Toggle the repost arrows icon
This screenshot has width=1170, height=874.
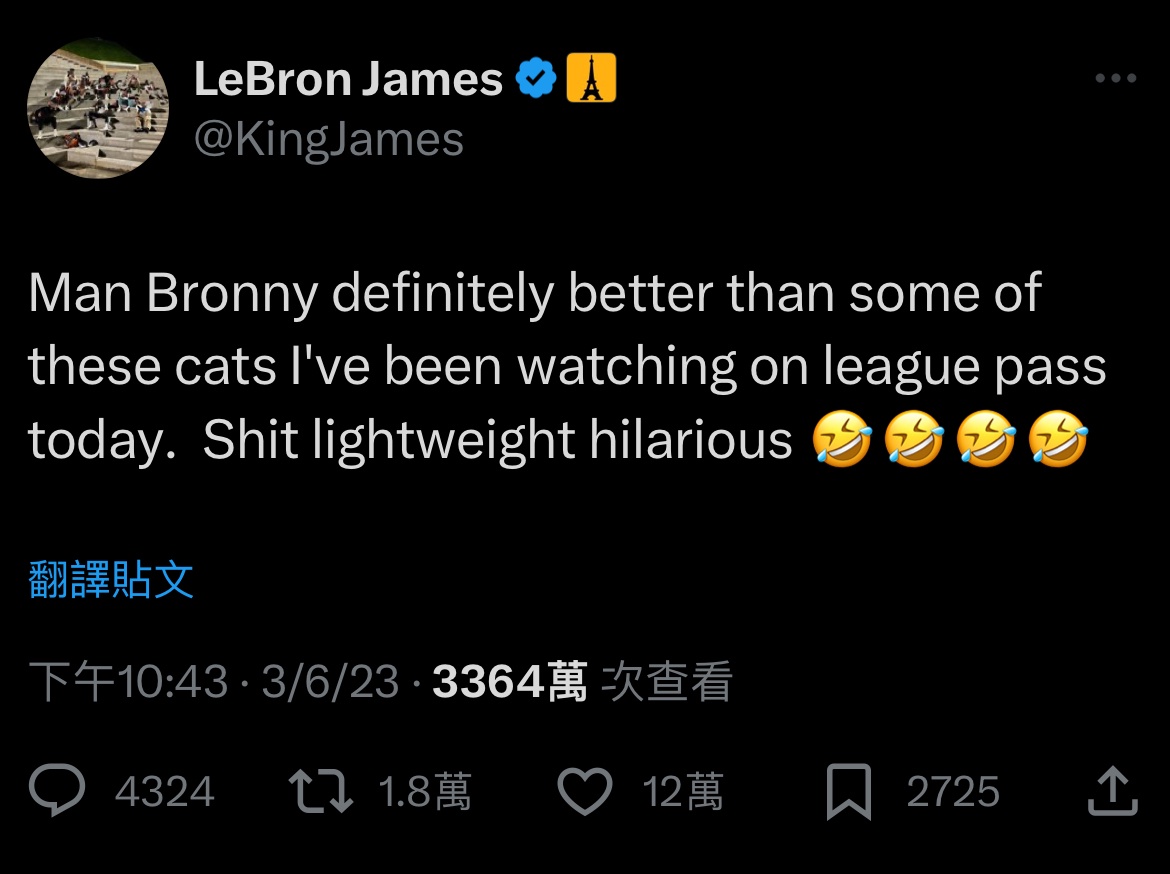[320, 792]
